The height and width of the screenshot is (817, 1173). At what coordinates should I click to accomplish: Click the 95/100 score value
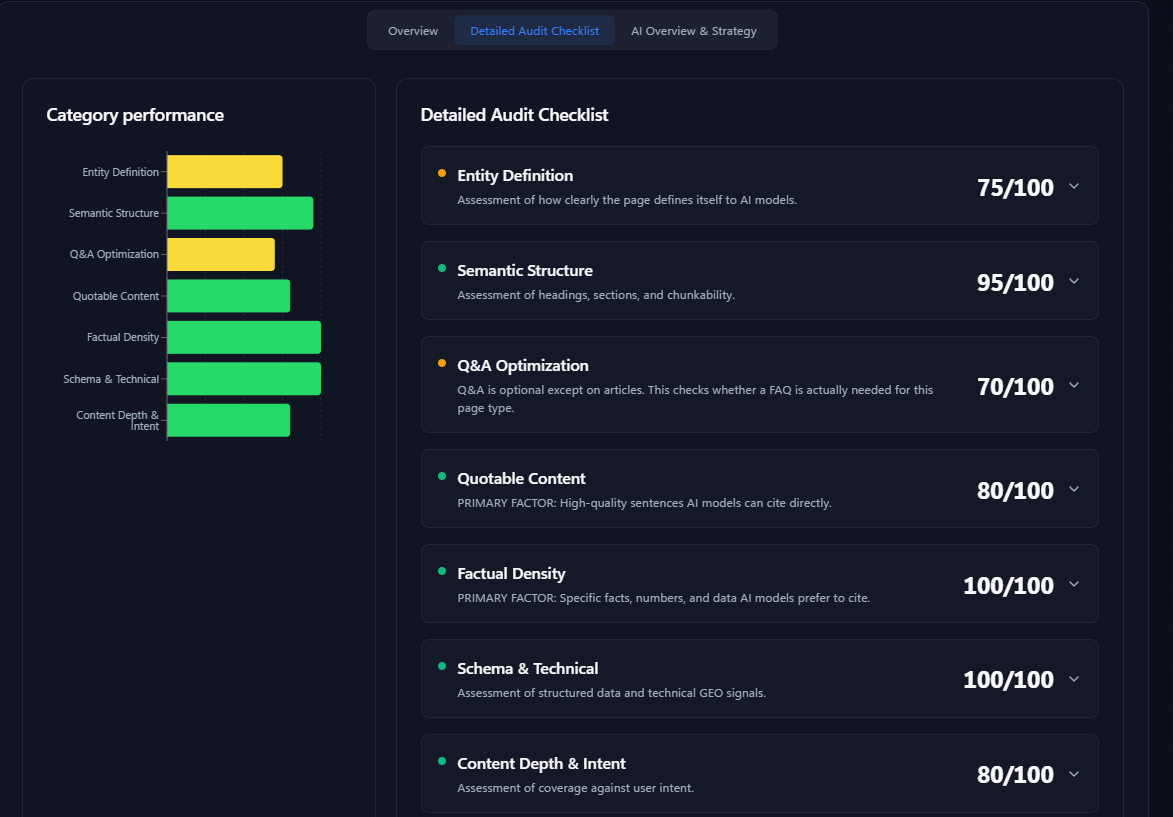click(1015, 282)
